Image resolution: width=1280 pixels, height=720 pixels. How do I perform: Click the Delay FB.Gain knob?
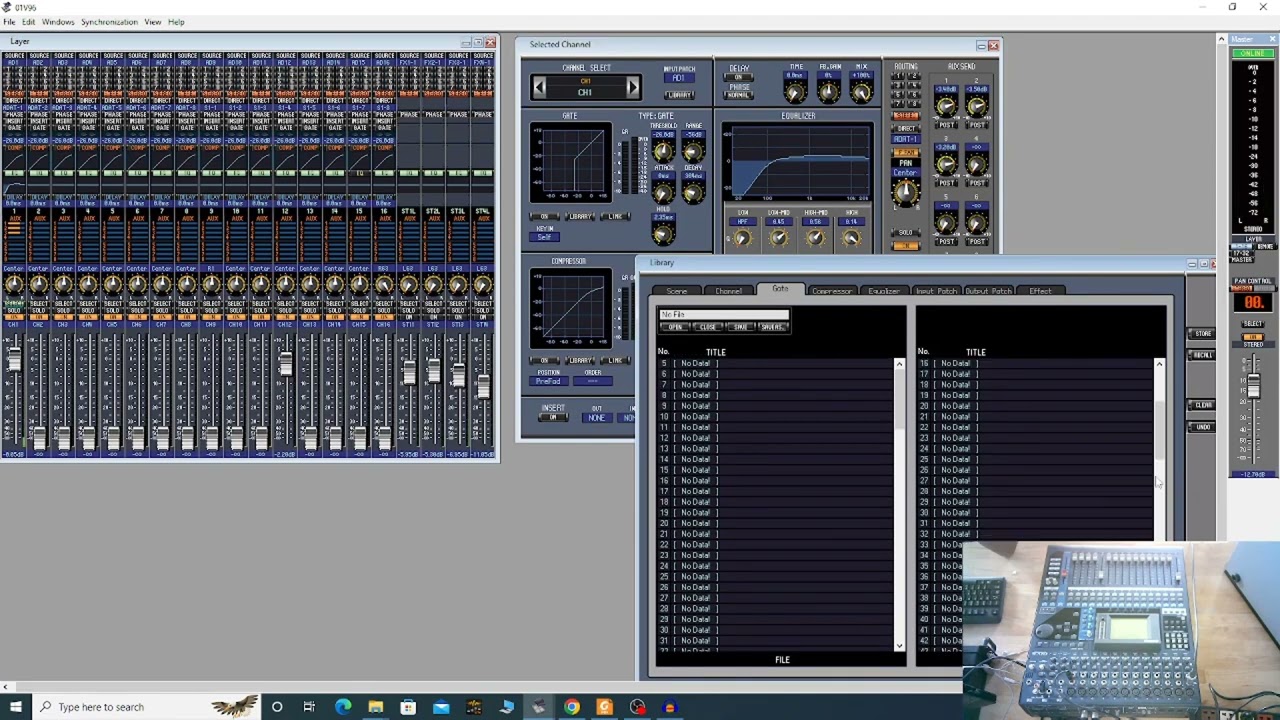[x=829, y=92]
